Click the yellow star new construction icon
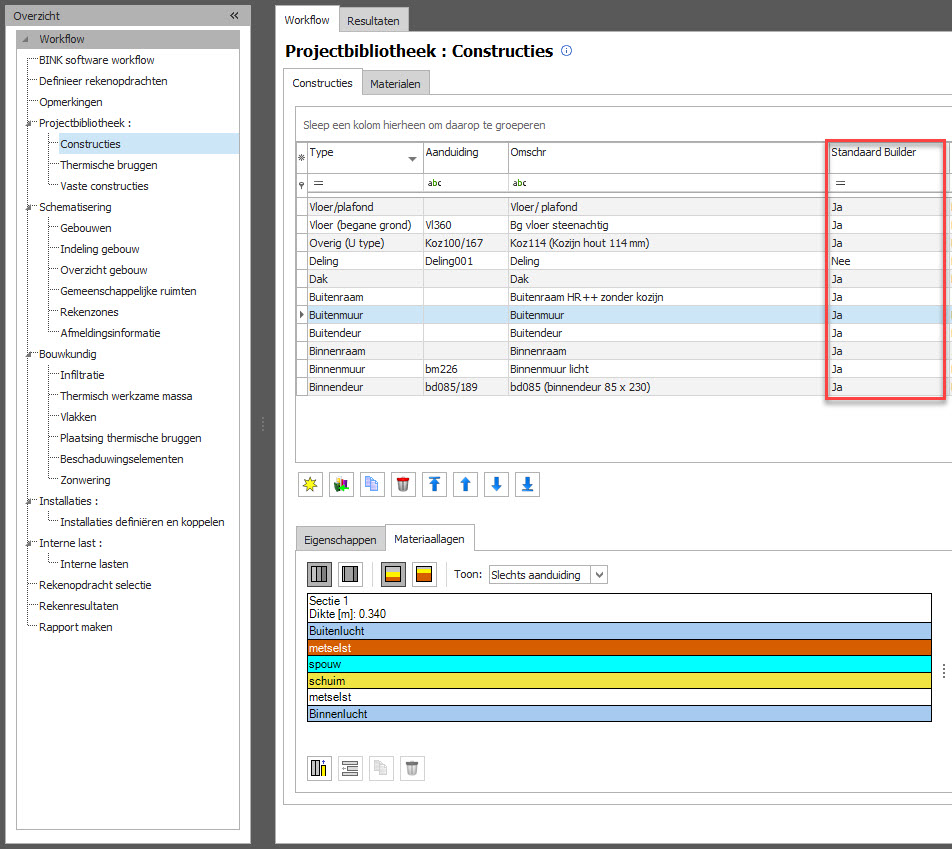The image size is (952, 849). 311,485
